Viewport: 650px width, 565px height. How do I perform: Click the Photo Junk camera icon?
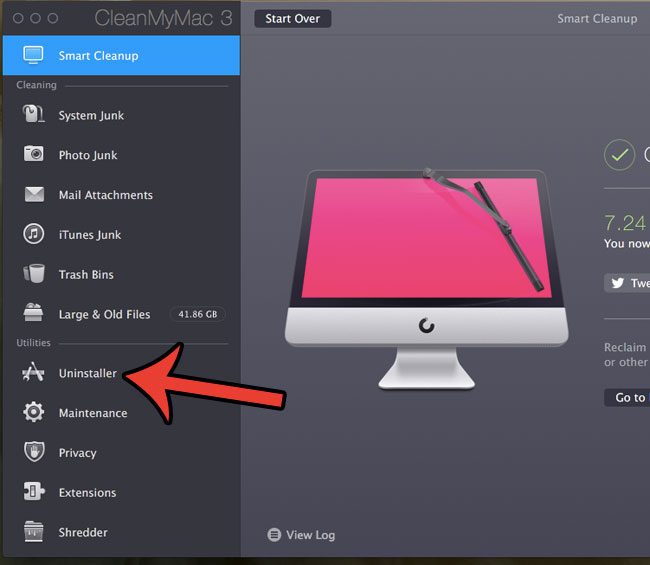33,153
